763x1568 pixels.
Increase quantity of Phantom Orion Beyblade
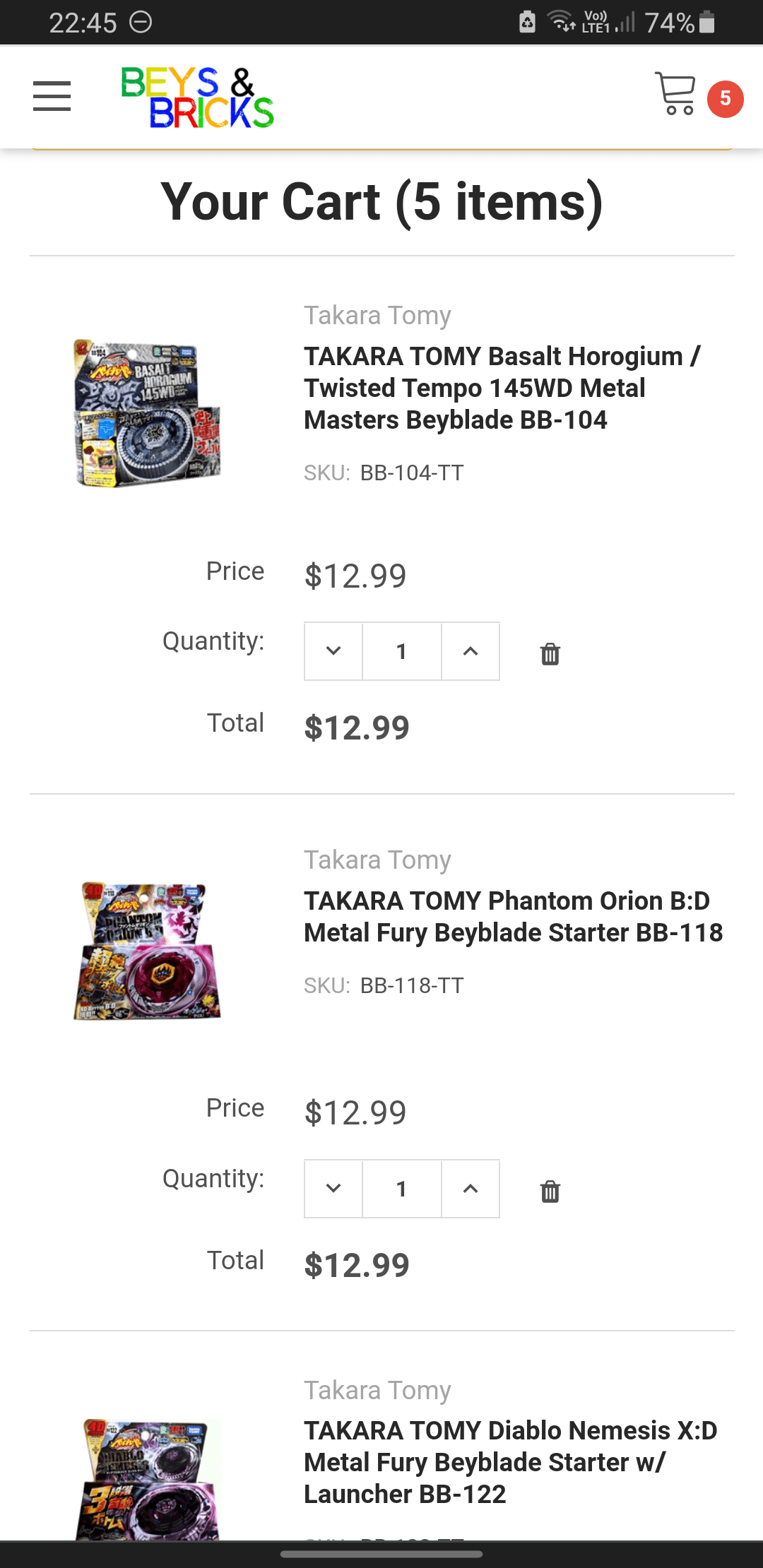tap(470, 1189)
